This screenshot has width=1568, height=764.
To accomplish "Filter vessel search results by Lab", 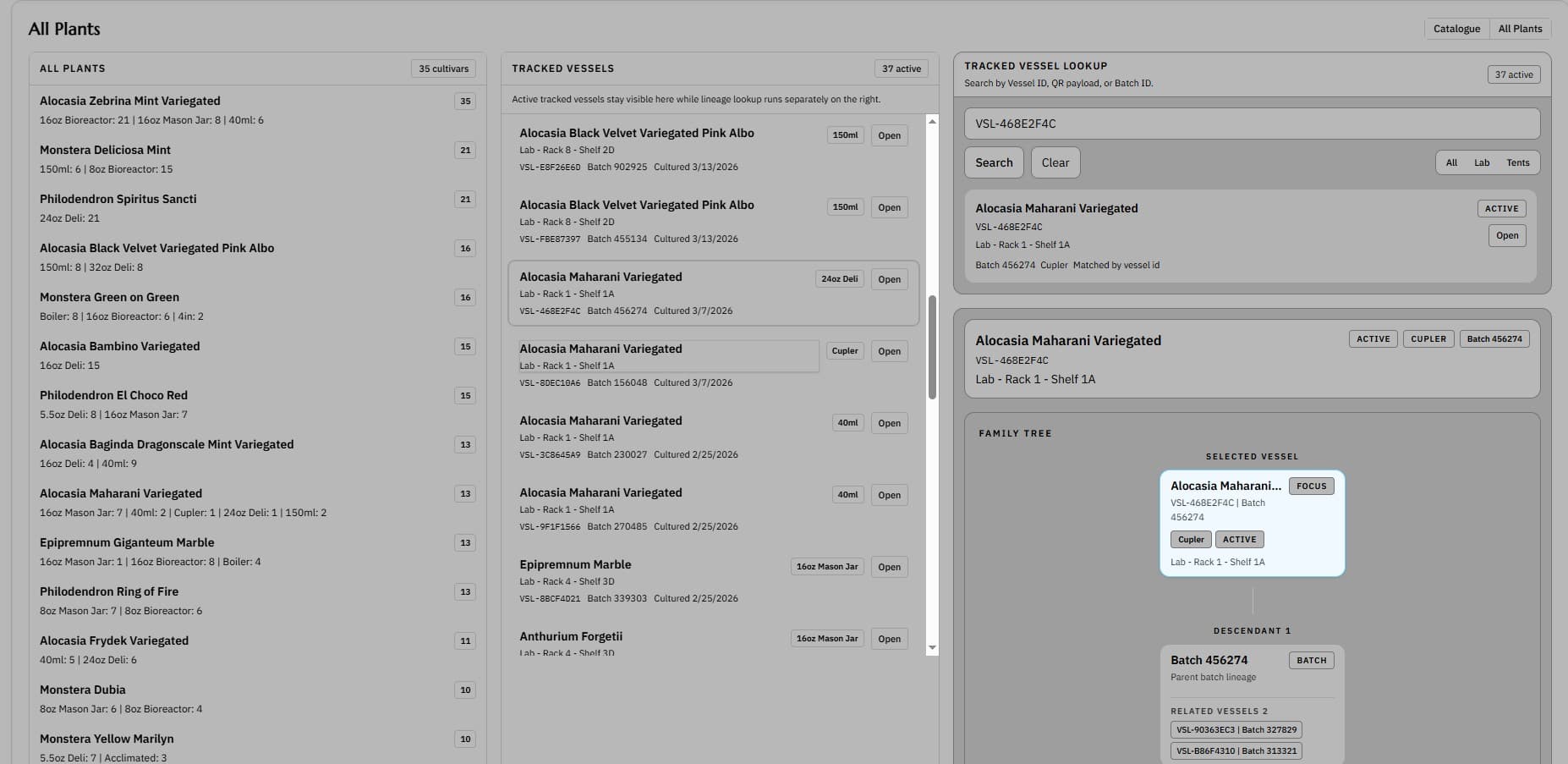I will (x=1482, y=162).
